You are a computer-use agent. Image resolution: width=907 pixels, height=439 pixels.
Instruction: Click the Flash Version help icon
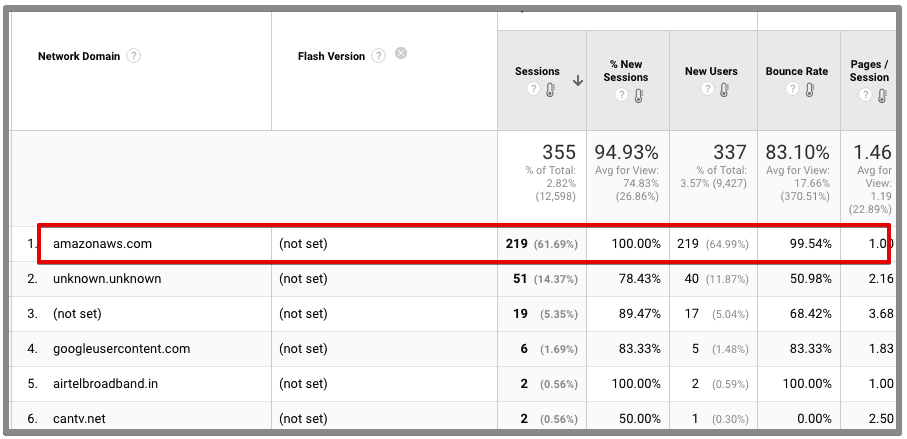point(378,56)
